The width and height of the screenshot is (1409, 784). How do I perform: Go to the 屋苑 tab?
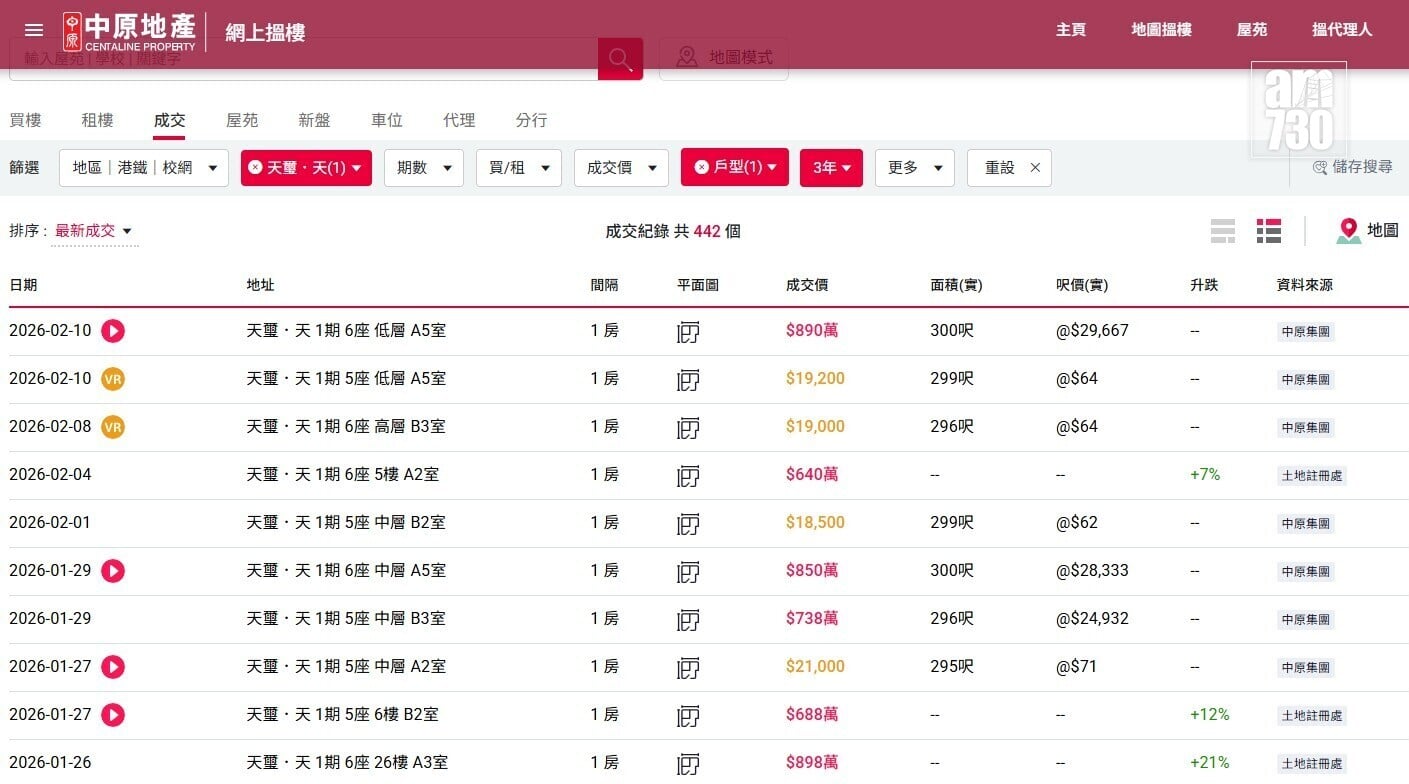pos(242,120)
